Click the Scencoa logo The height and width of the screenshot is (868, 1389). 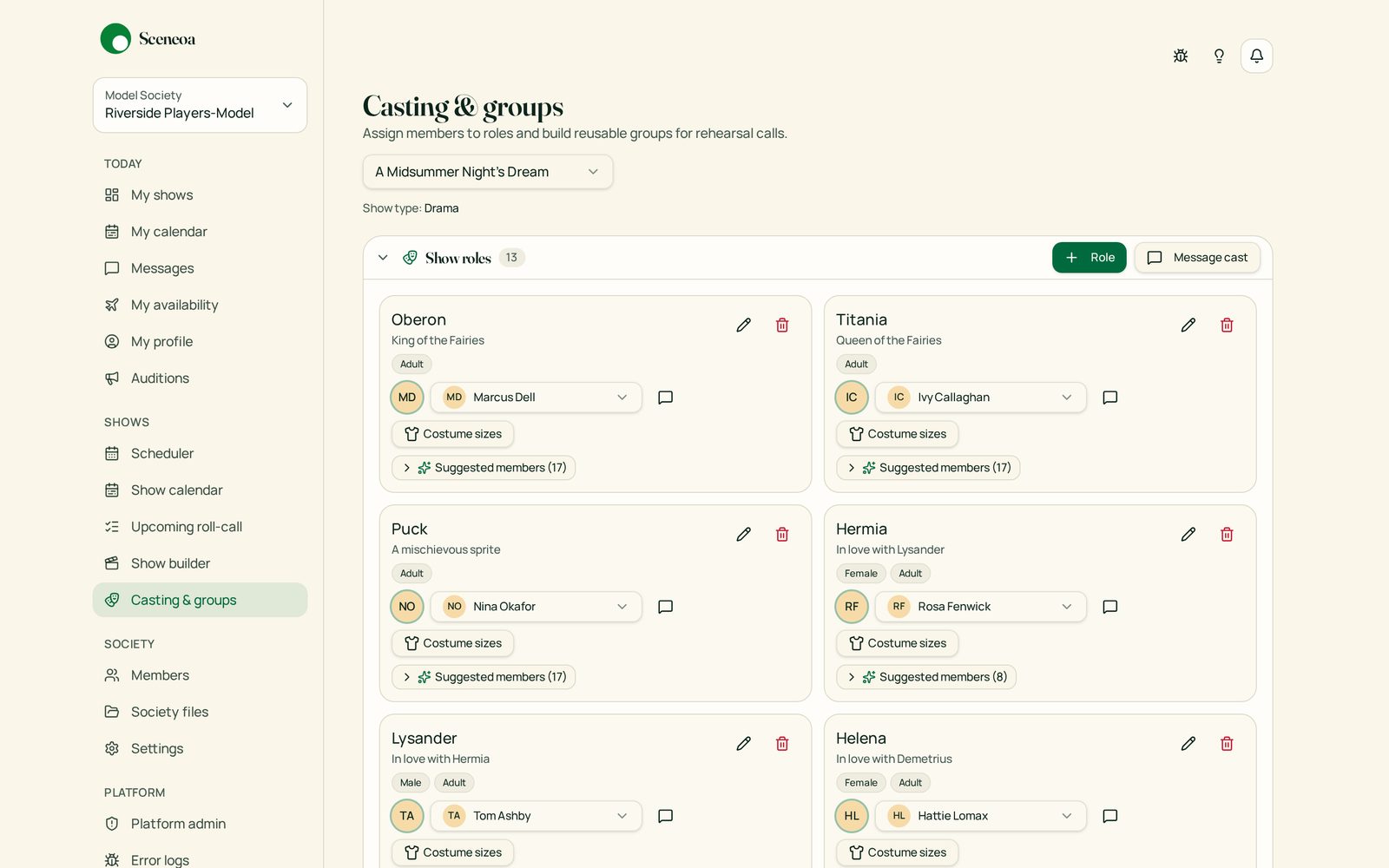click(x=148, y=38)
